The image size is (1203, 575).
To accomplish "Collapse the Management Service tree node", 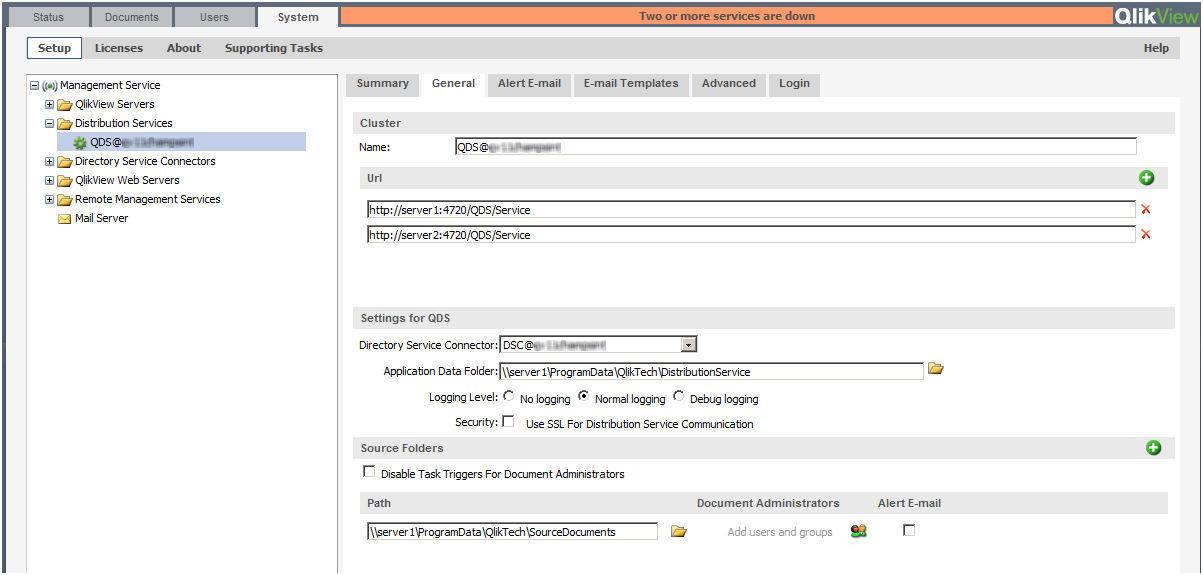I will click(35, 86).
